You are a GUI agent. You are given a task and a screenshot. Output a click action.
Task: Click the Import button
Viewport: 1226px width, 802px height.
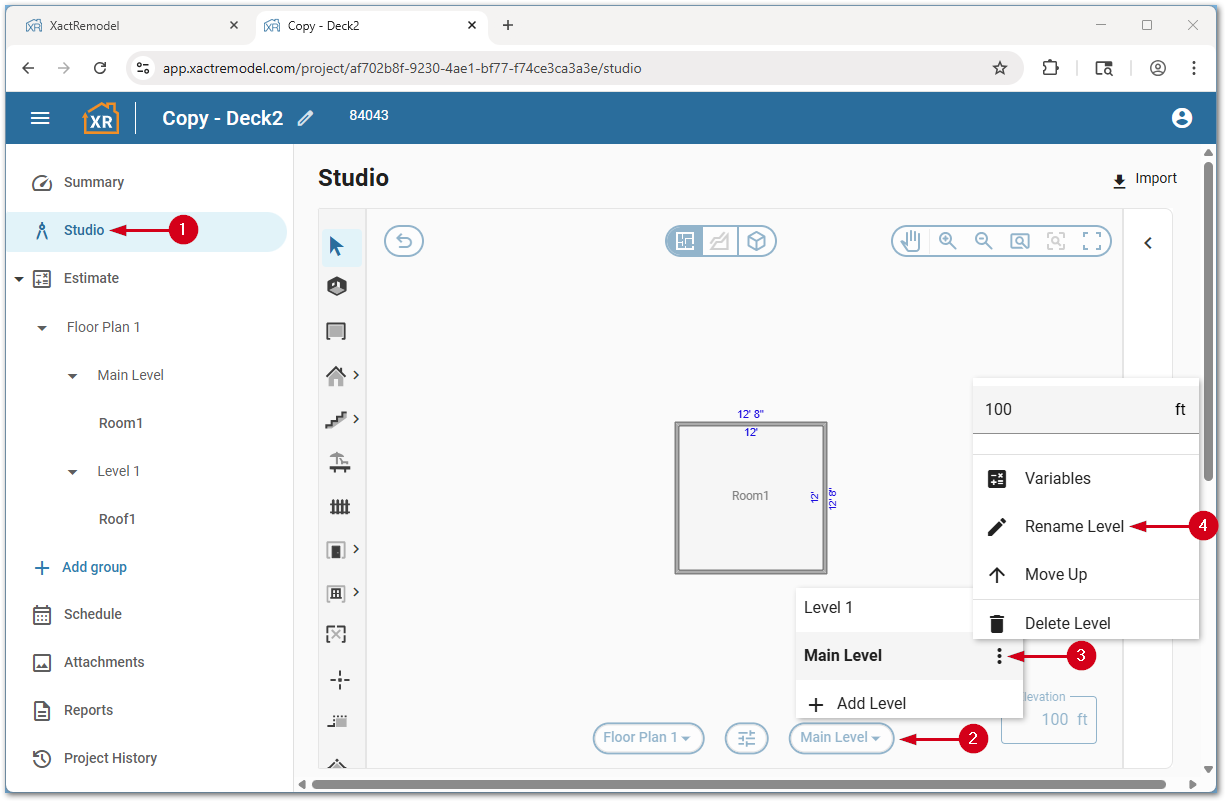[1145, 179]
